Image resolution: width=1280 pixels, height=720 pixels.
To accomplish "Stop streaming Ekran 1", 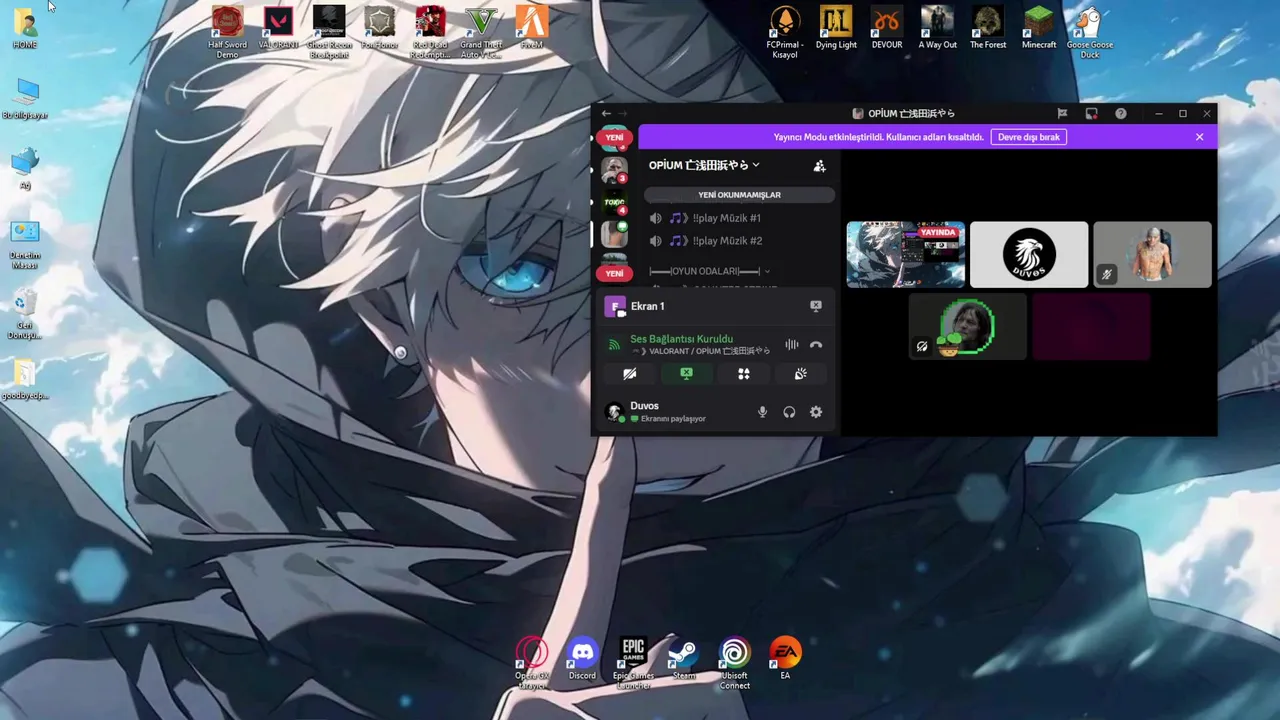I will (x=816, y=306).
